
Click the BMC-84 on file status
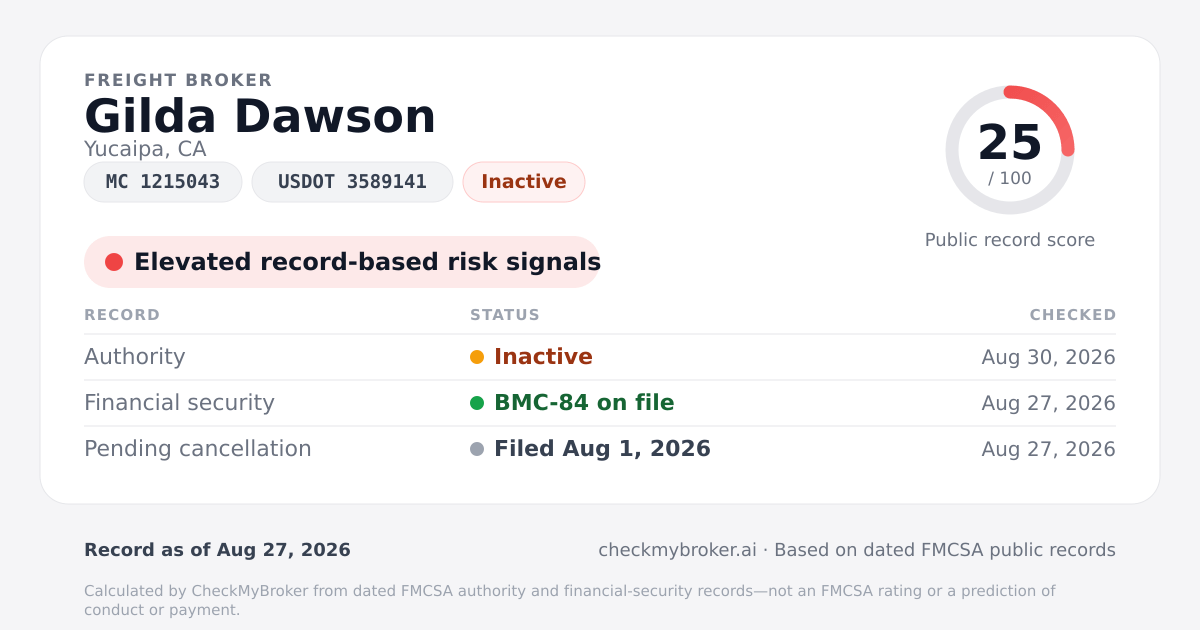tap(584, 403)
